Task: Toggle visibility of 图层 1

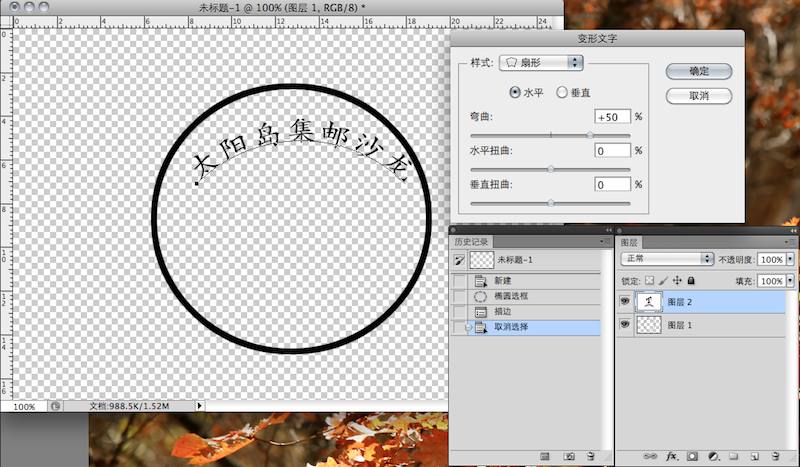Action: point(626,325)
